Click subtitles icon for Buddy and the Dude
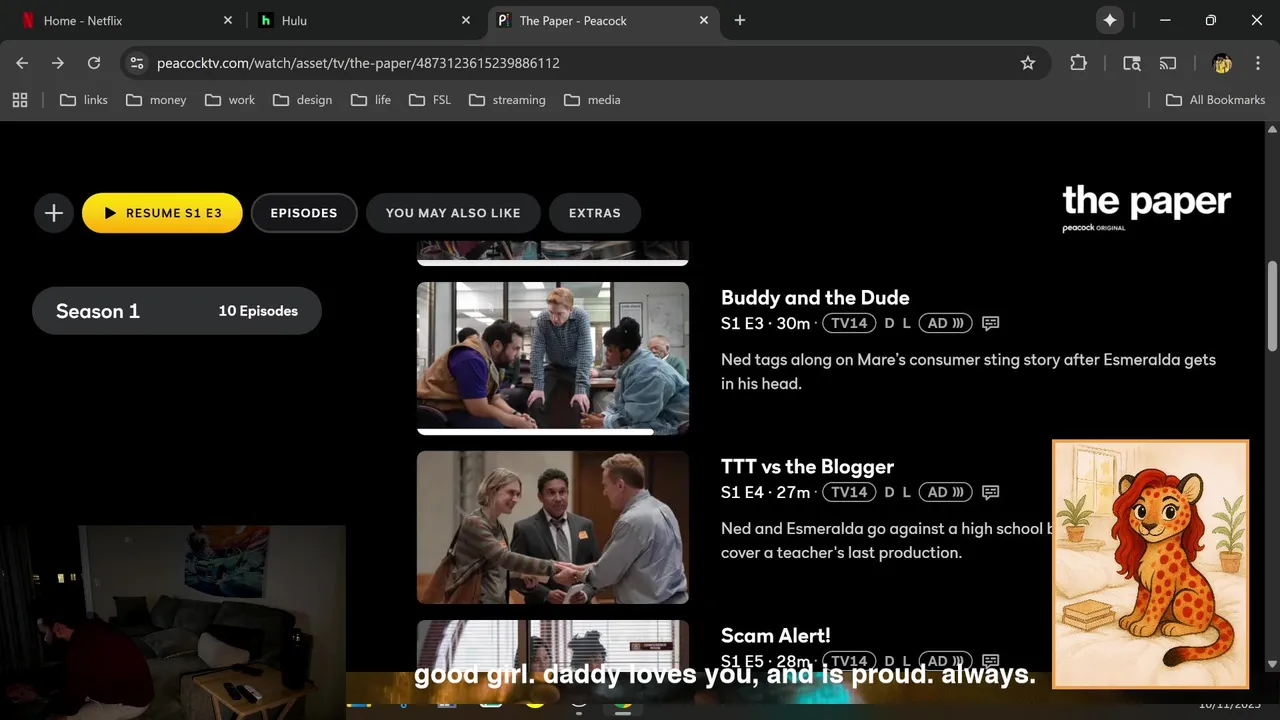The height and width of the screenshot is (720, 1280). click(991, 323)
